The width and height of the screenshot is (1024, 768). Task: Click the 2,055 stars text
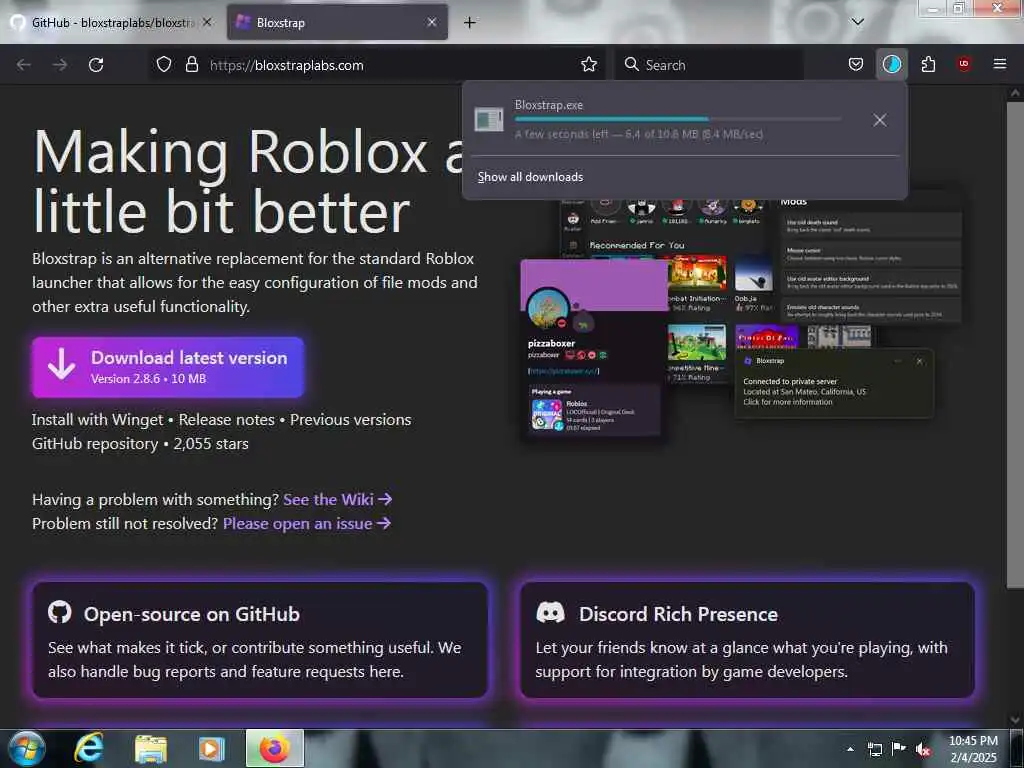[x=211, y=444]
